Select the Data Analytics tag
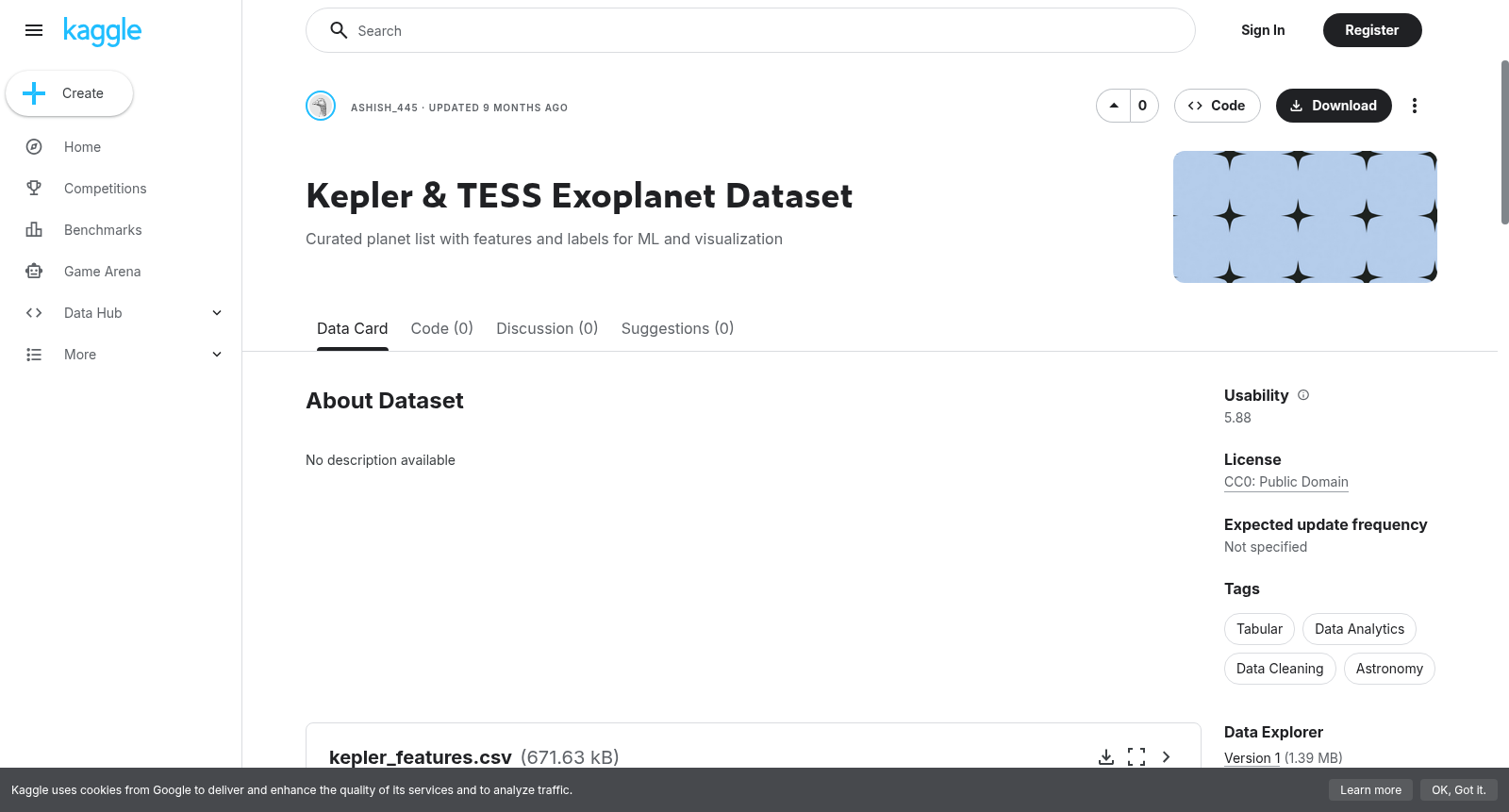1509x812 pixels. (x=1359, y=629)
